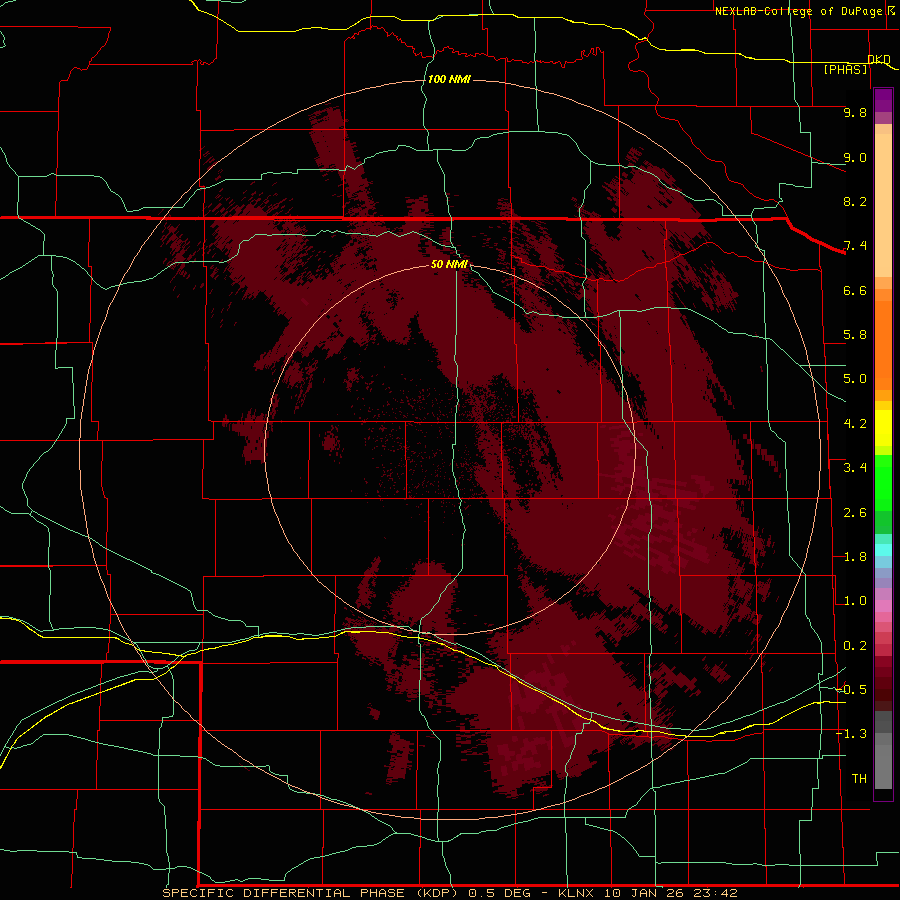900x900 pixels.
Task: Click the 6.6 value on color scale
Action: (x=855, y=290)
